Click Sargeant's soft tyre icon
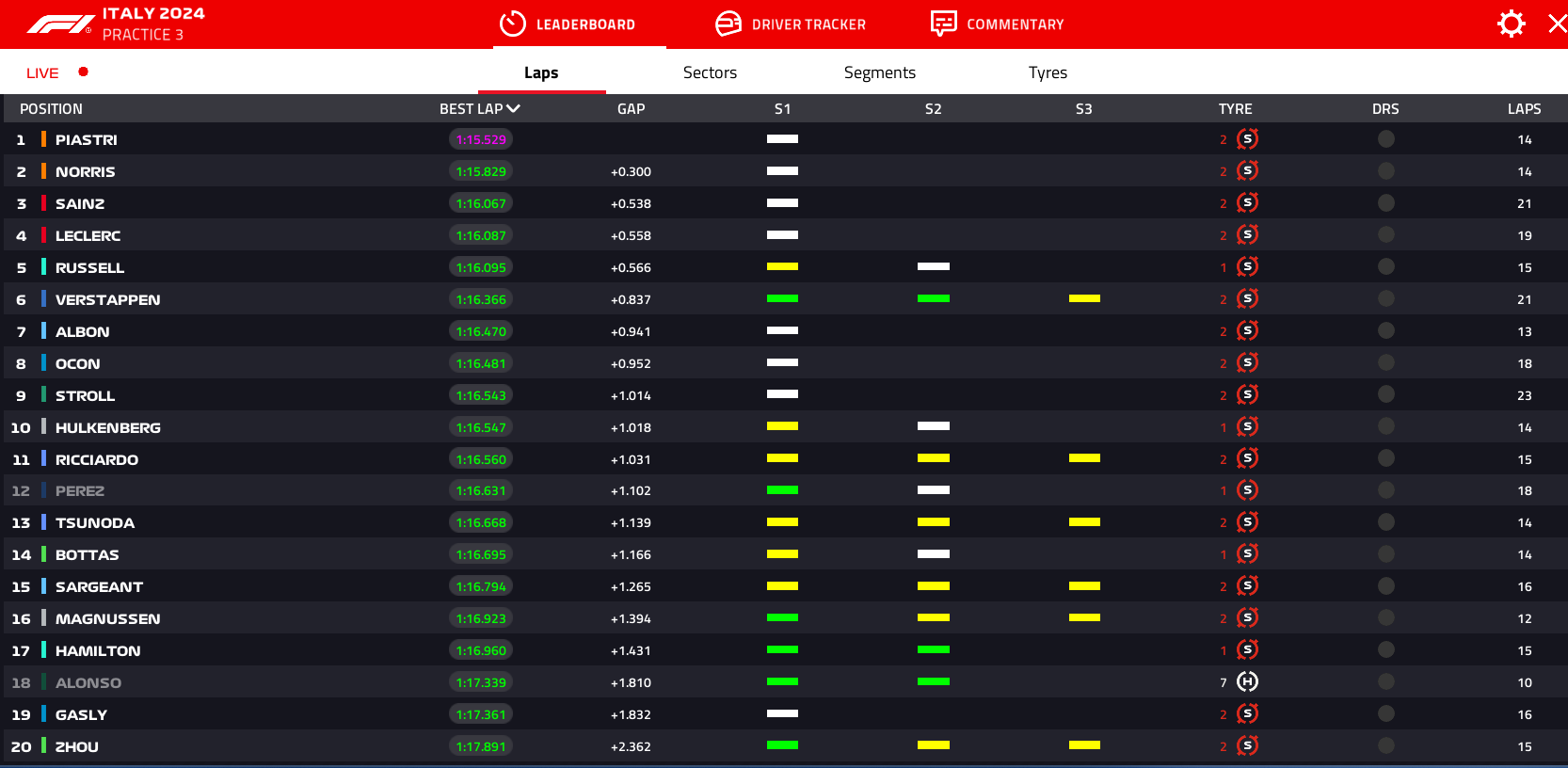The image size is (1568, 768). point(1247,586)
